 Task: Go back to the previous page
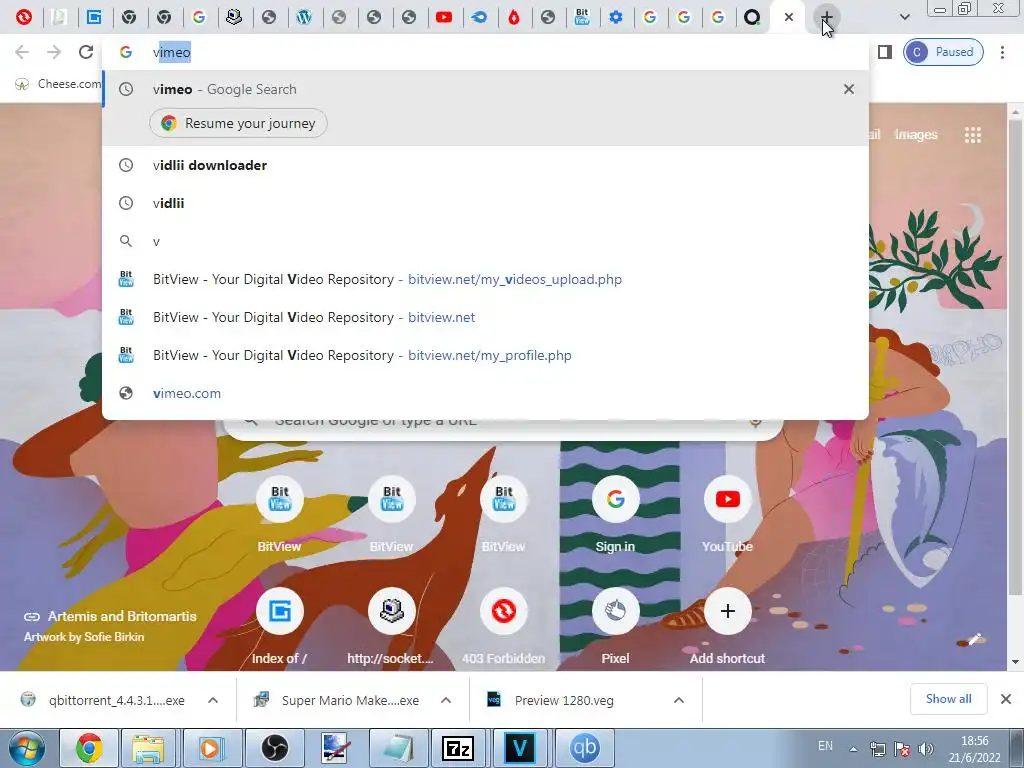point(22,52)
